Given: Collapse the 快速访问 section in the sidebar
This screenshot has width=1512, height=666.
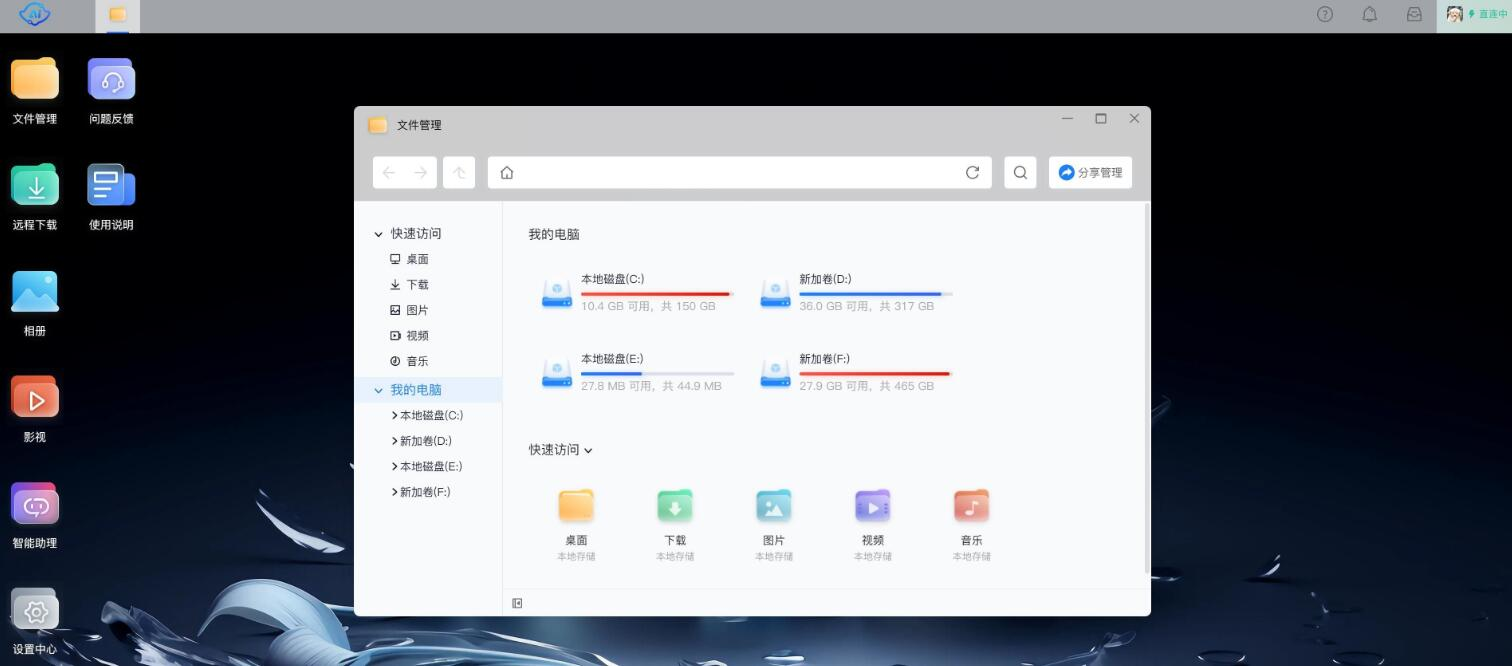Looking at the screenshot, I should 378,233.
